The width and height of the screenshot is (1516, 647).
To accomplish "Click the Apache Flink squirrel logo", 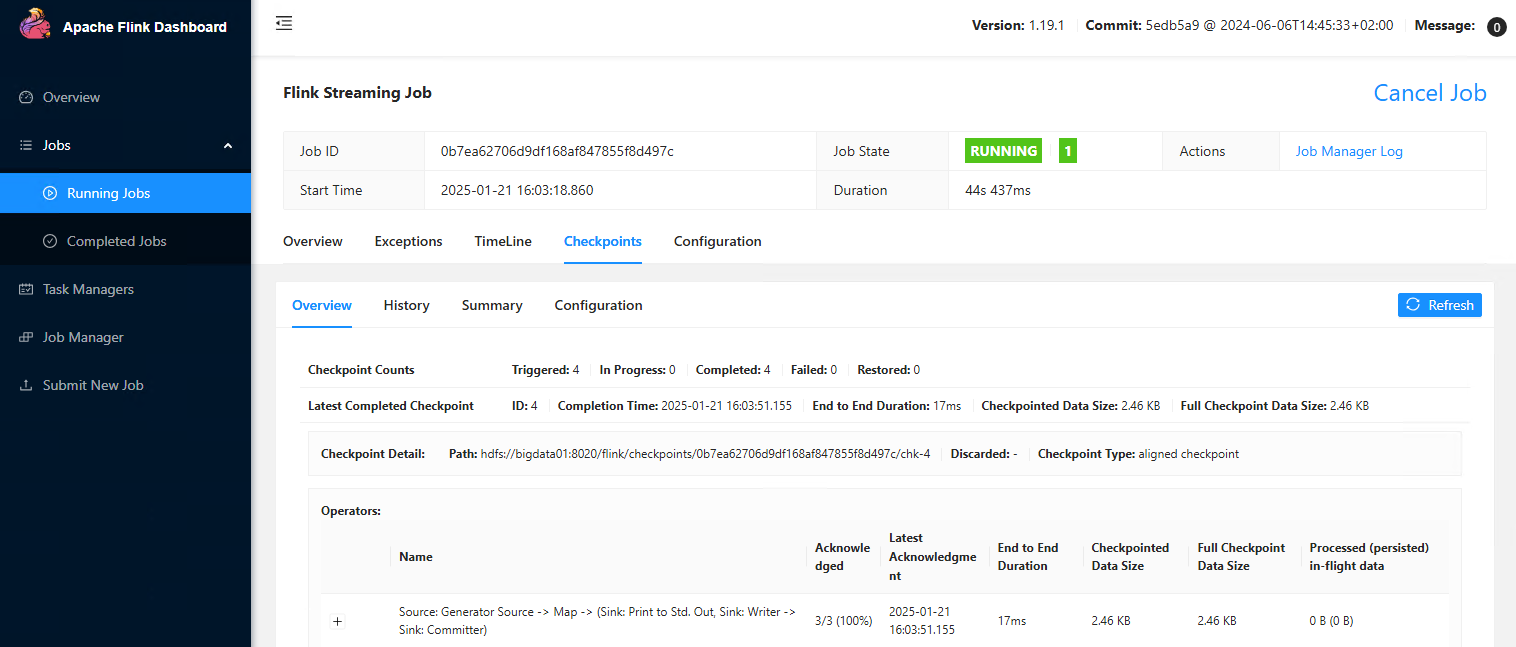I will (36, 25).
